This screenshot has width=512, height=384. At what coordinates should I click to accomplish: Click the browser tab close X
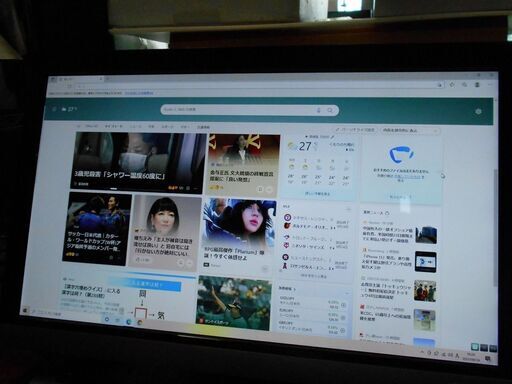click(101, 79)
